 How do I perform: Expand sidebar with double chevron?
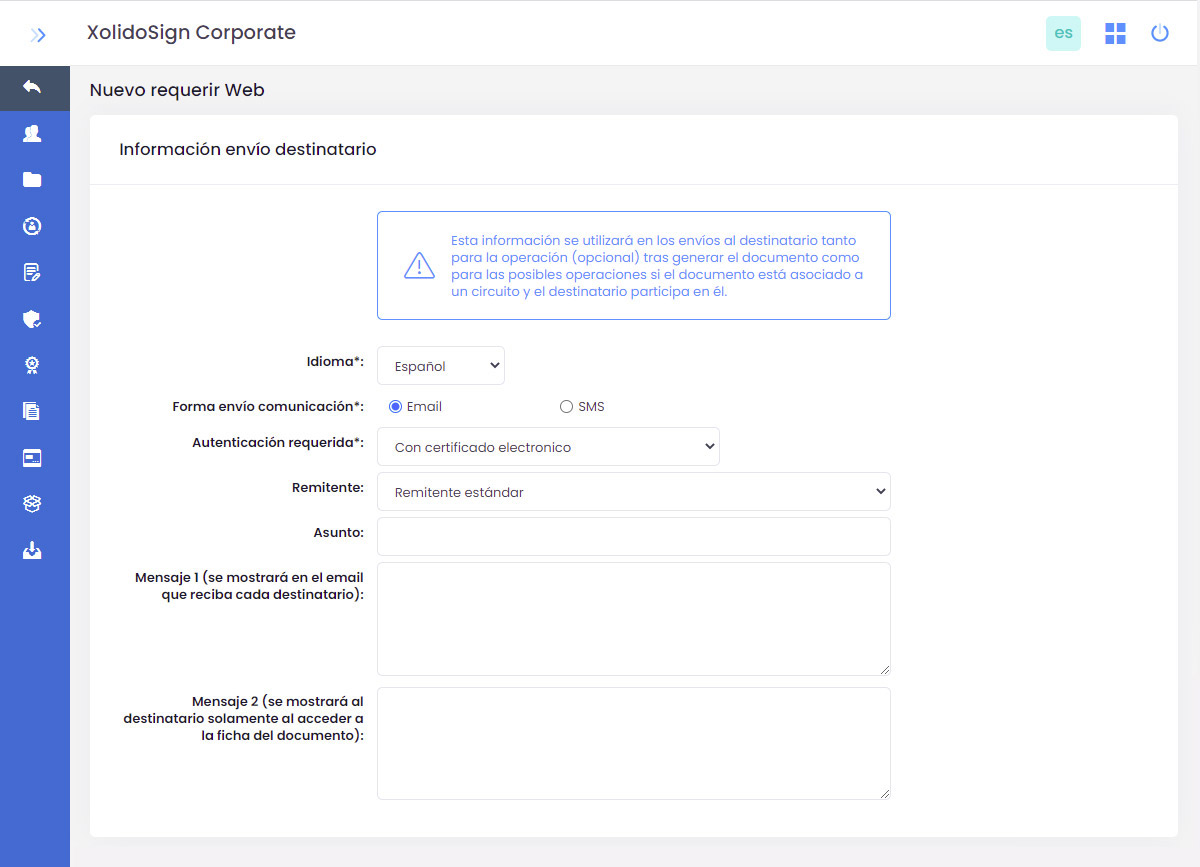(x=38, y=35)
